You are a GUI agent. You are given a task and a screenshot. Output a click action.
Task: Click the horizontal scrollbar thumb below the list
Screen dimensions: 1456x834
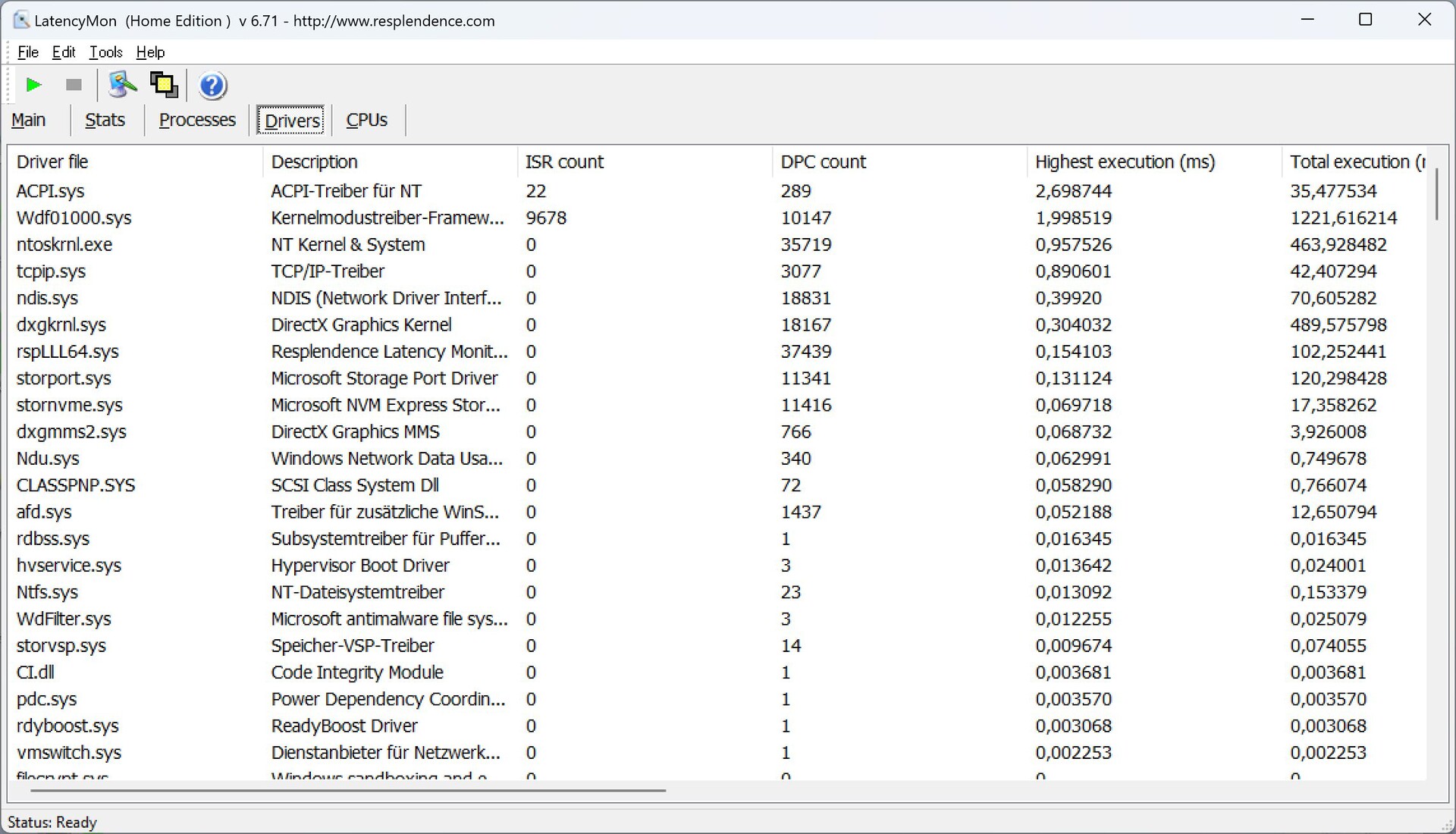coord(348,791)
